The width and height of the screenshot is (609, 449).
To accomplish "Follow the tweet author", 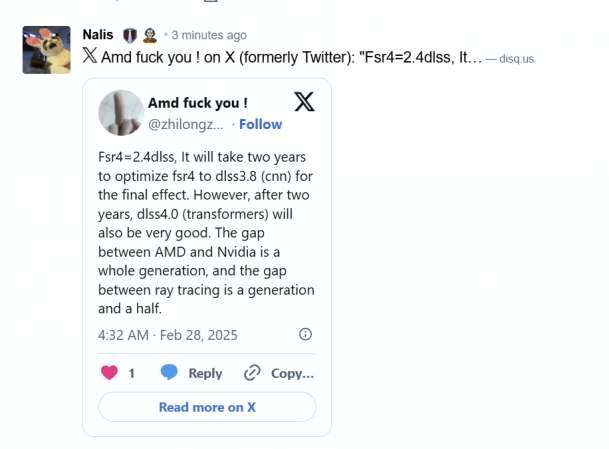I will (260, 124).
